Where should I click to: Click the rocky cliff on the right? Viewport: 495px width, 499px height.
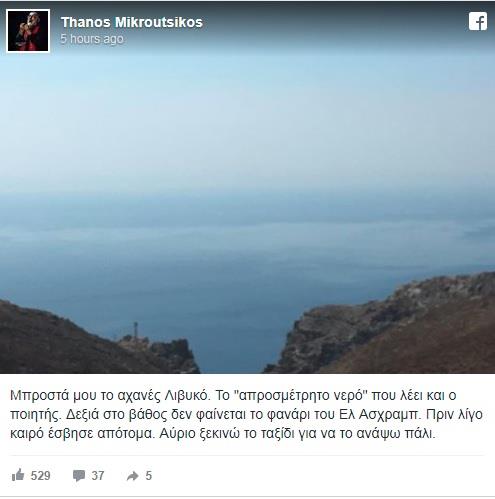coord(383,327)
